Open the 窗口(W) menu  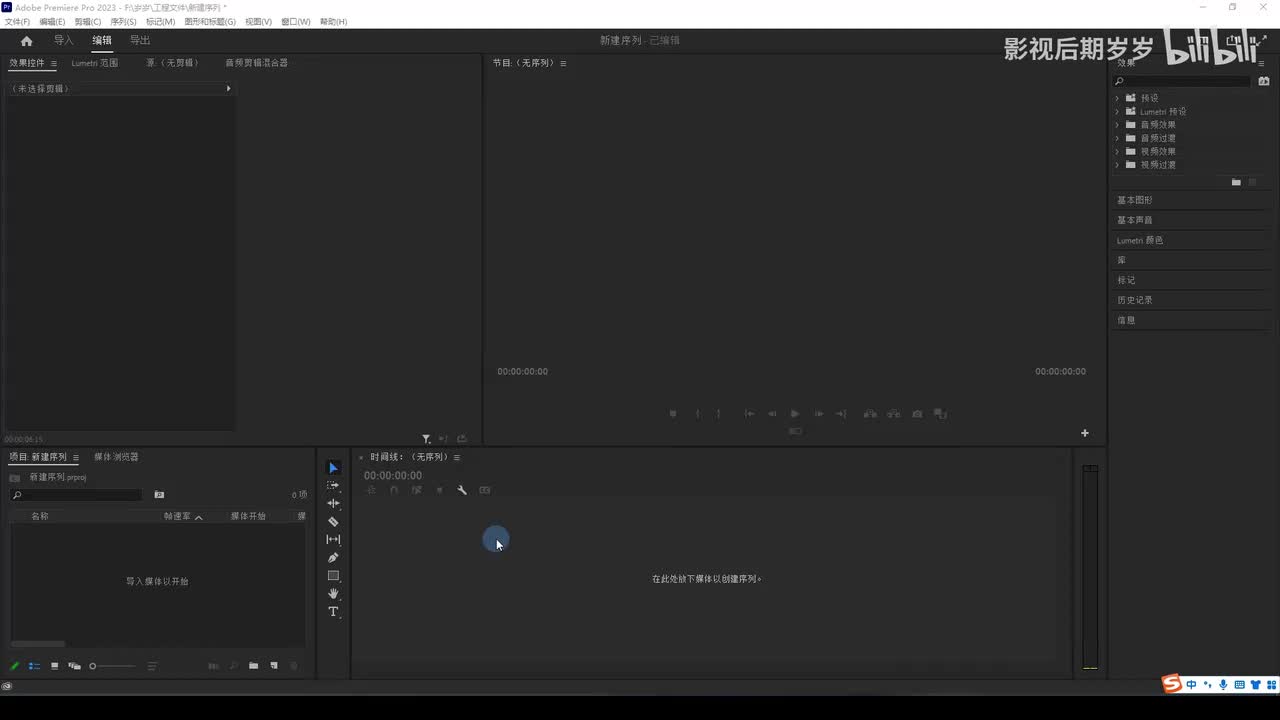click(296, 21)
